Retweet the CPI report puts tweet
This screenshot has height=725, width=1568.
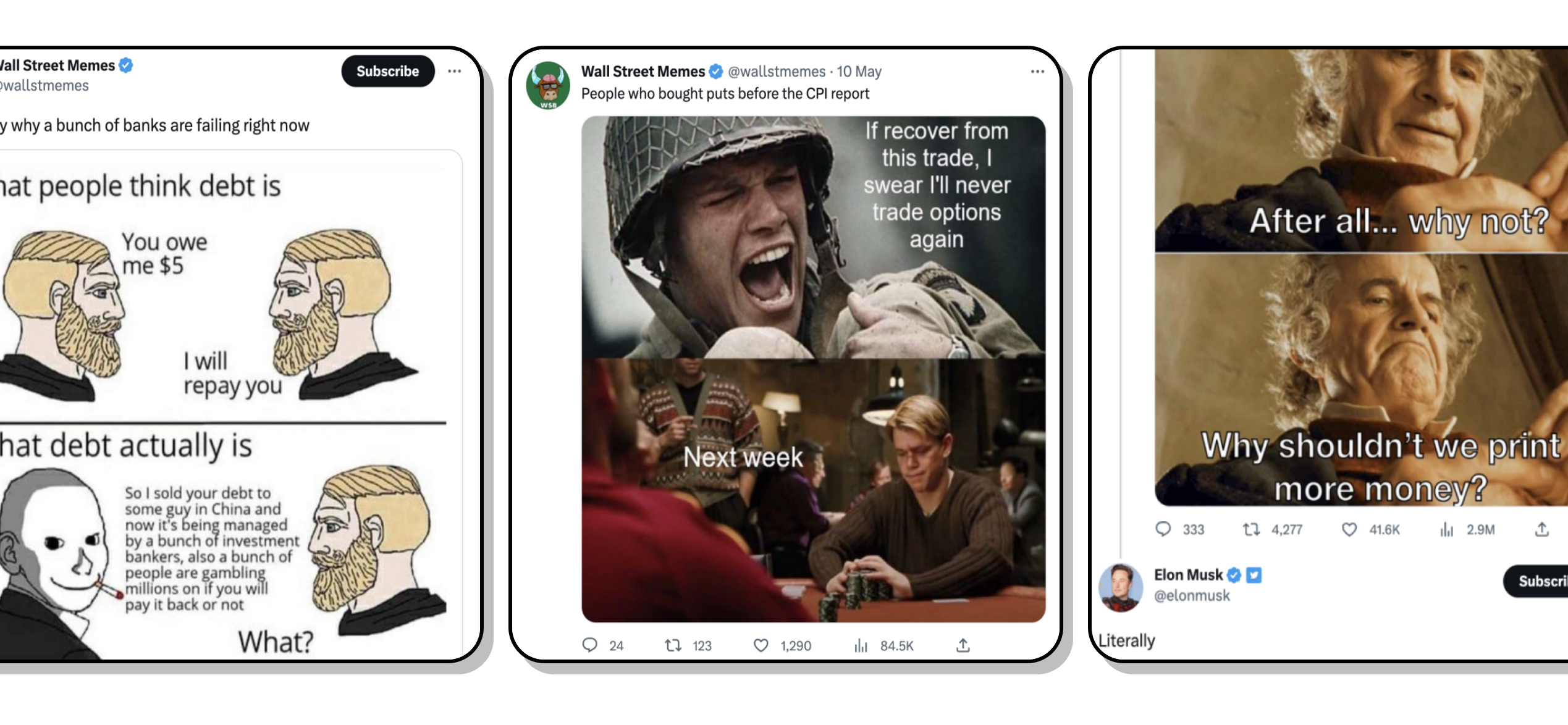(673, 645)
